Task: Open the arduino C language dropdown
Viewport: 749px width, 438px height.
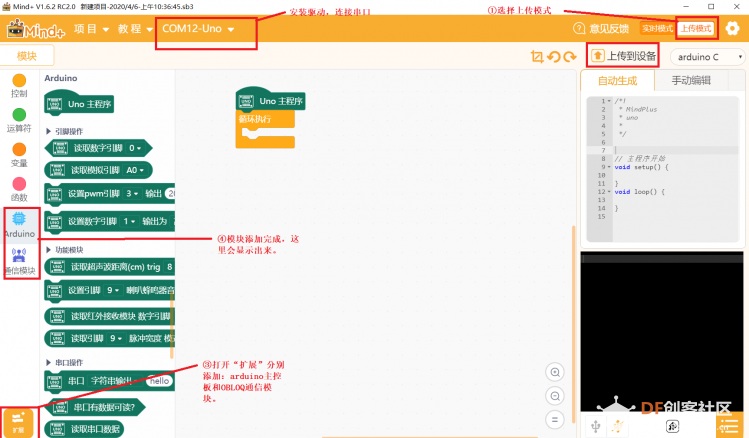Action: tap(707, 57)
